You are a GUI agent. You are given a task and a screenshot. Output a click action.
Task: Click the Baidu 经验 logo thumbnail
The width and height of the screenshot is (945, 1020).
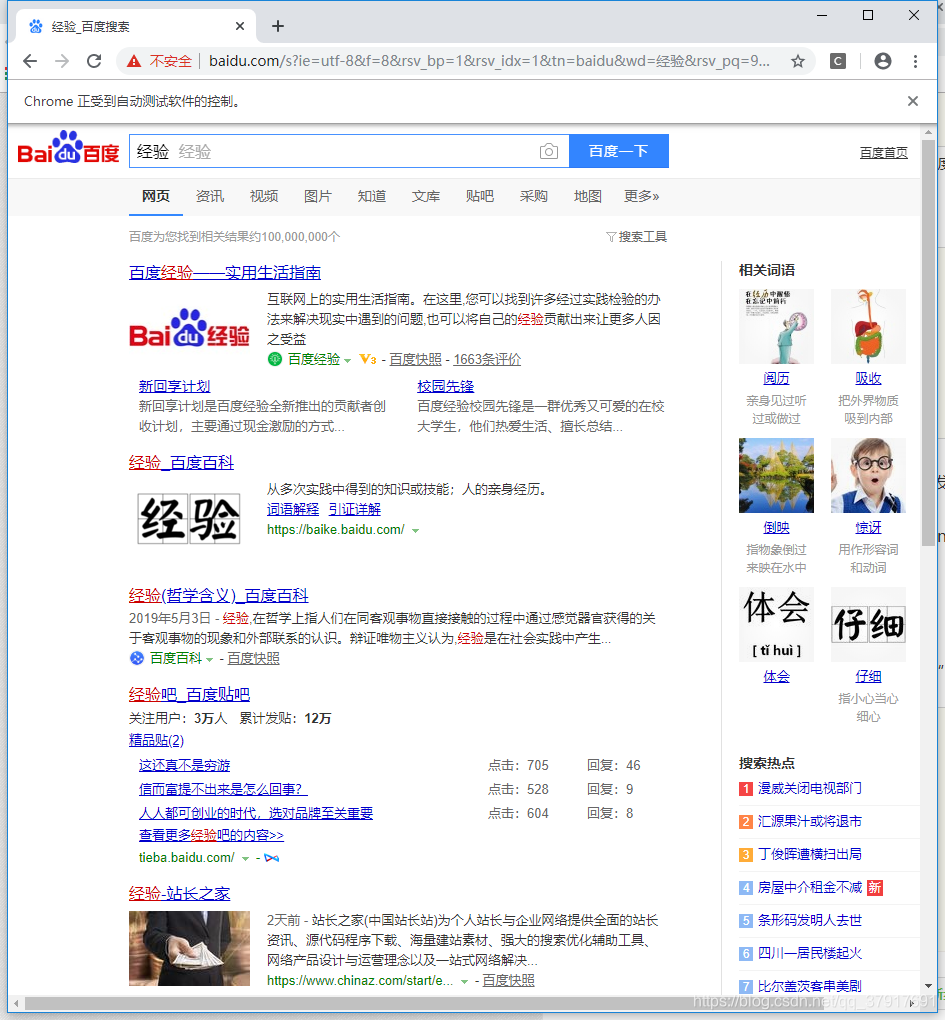(189, 328)
